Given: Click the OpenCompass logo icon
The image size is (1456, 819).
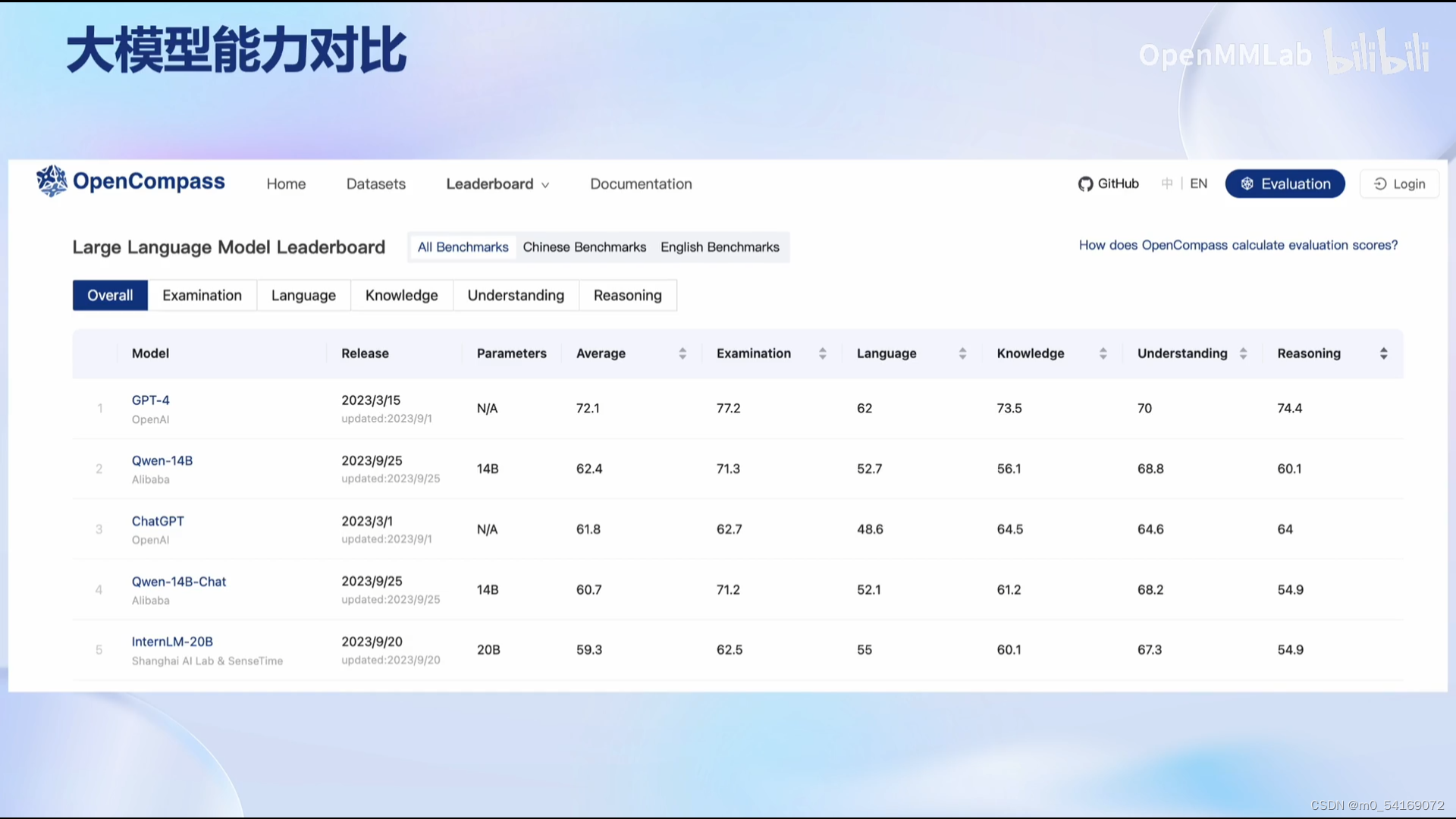Looking at the screenshot, I should (x=51, y=181).
